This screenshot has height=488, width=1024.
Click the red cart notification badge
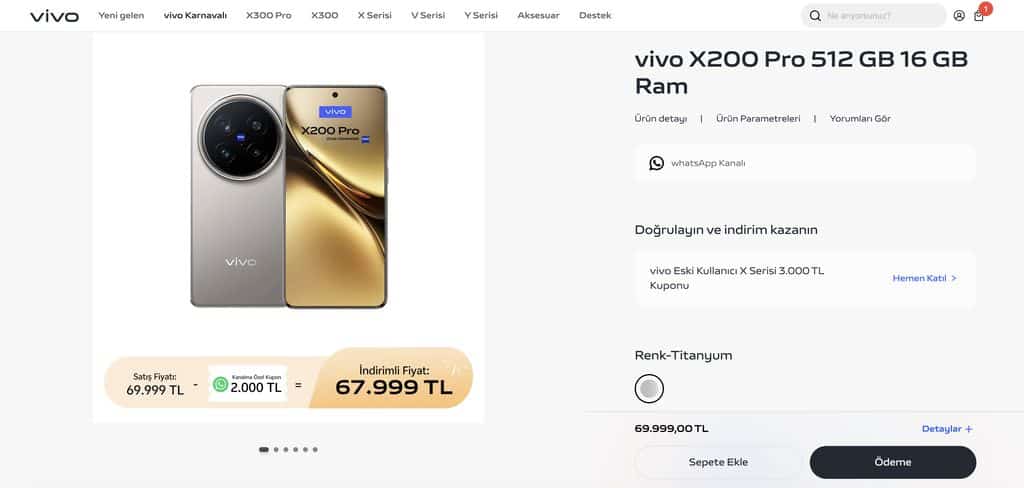(985, 8)
